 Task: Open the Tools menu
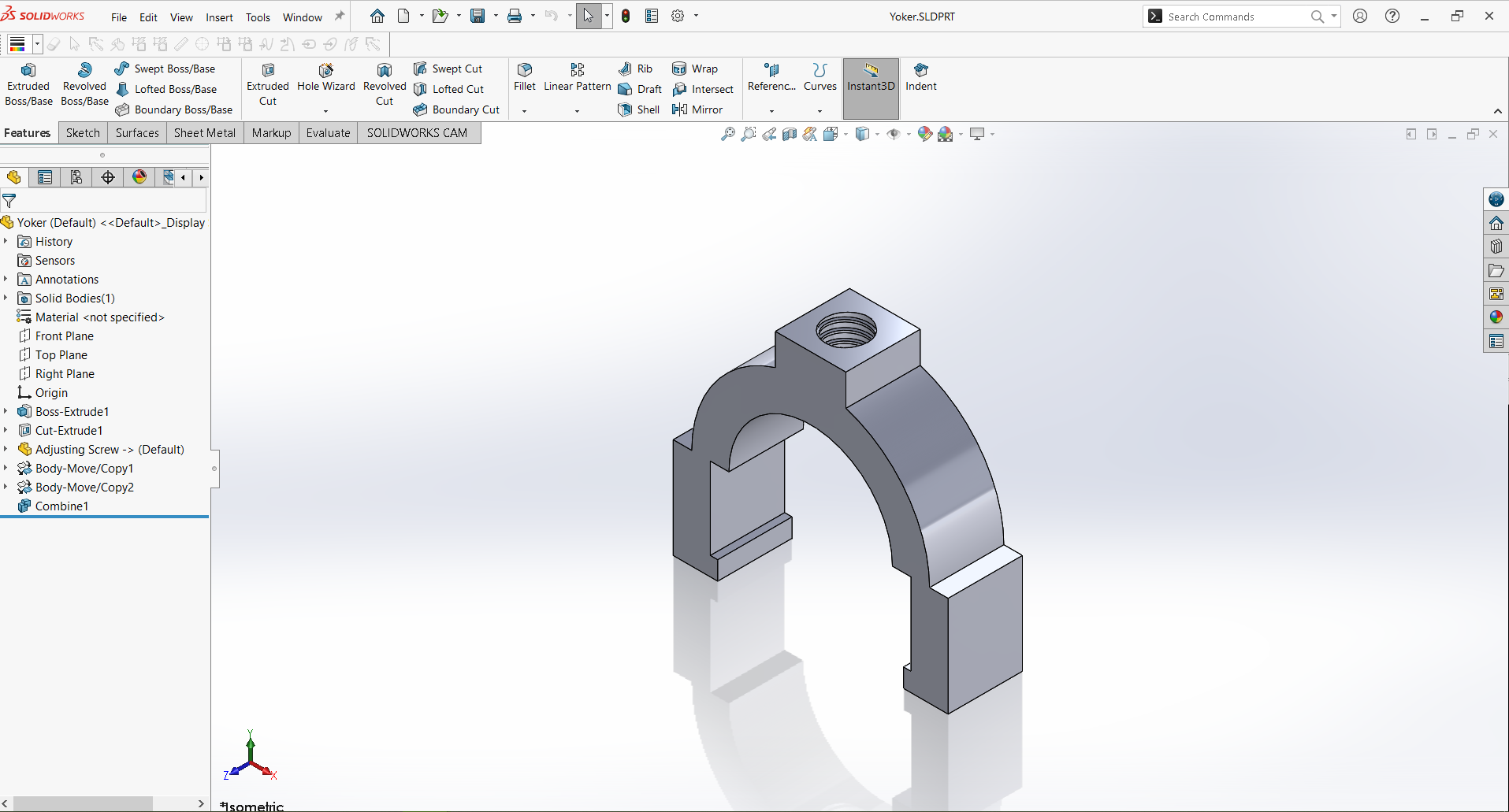(258, 17)
